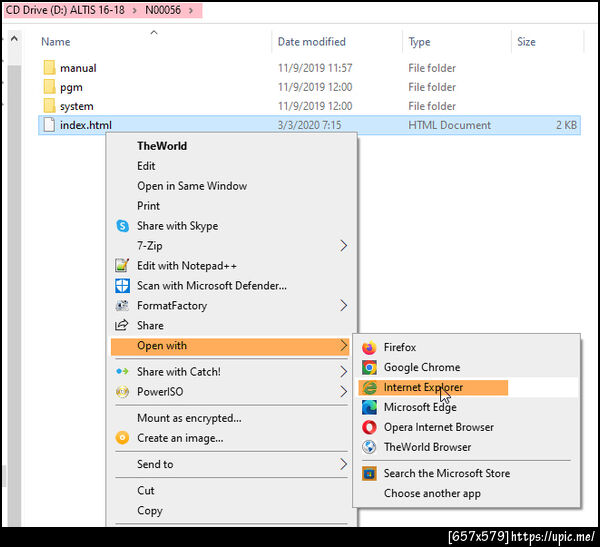Click the PowerISO disc icon

tap(122, 392)
